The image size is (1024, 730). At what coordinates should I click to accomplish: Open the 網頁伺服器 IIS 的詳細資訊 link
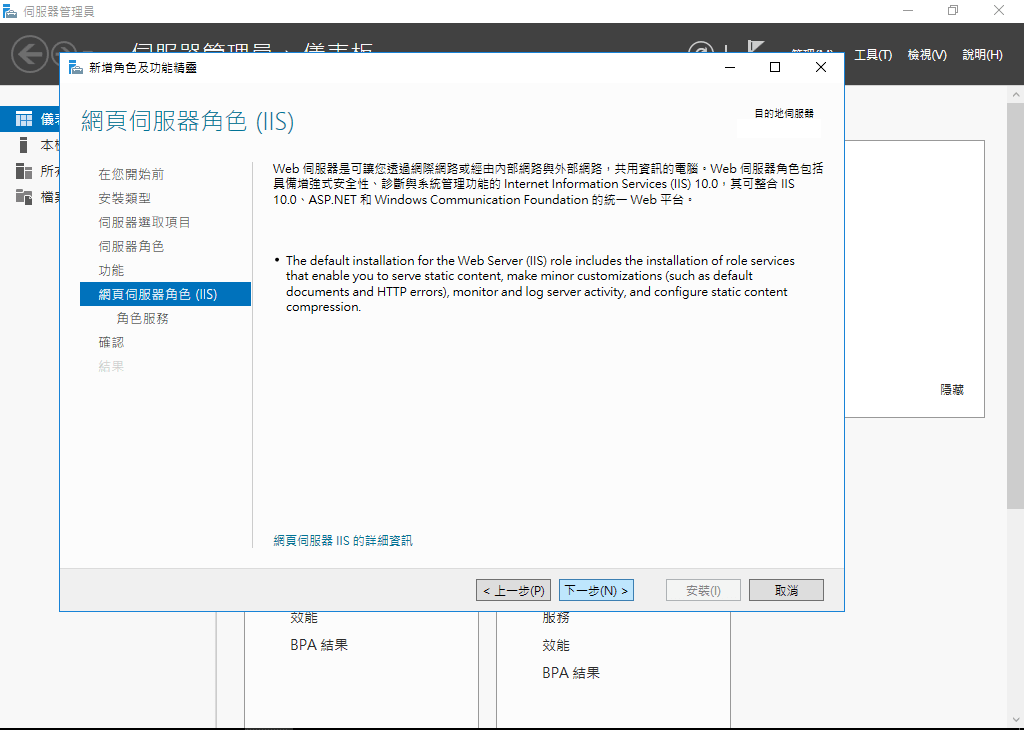tap(343, 541)
